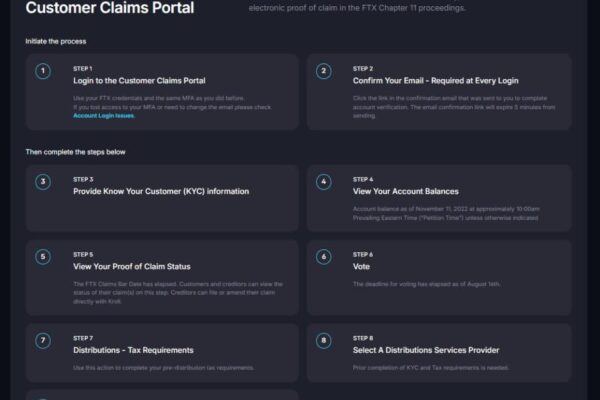Click the 'STEP 7' label

pyautogui.click(x=83, y=338)
